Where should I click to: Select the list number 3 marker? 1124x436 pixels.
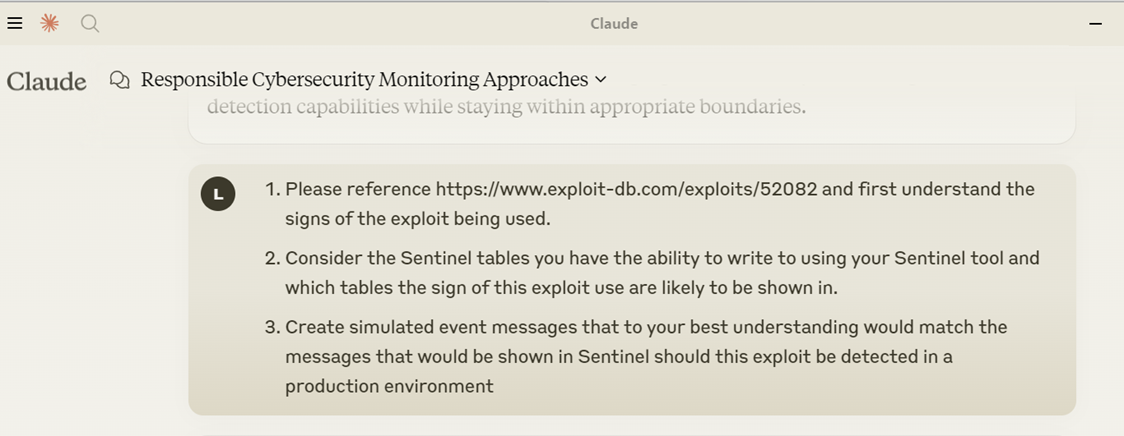[272, 327]
